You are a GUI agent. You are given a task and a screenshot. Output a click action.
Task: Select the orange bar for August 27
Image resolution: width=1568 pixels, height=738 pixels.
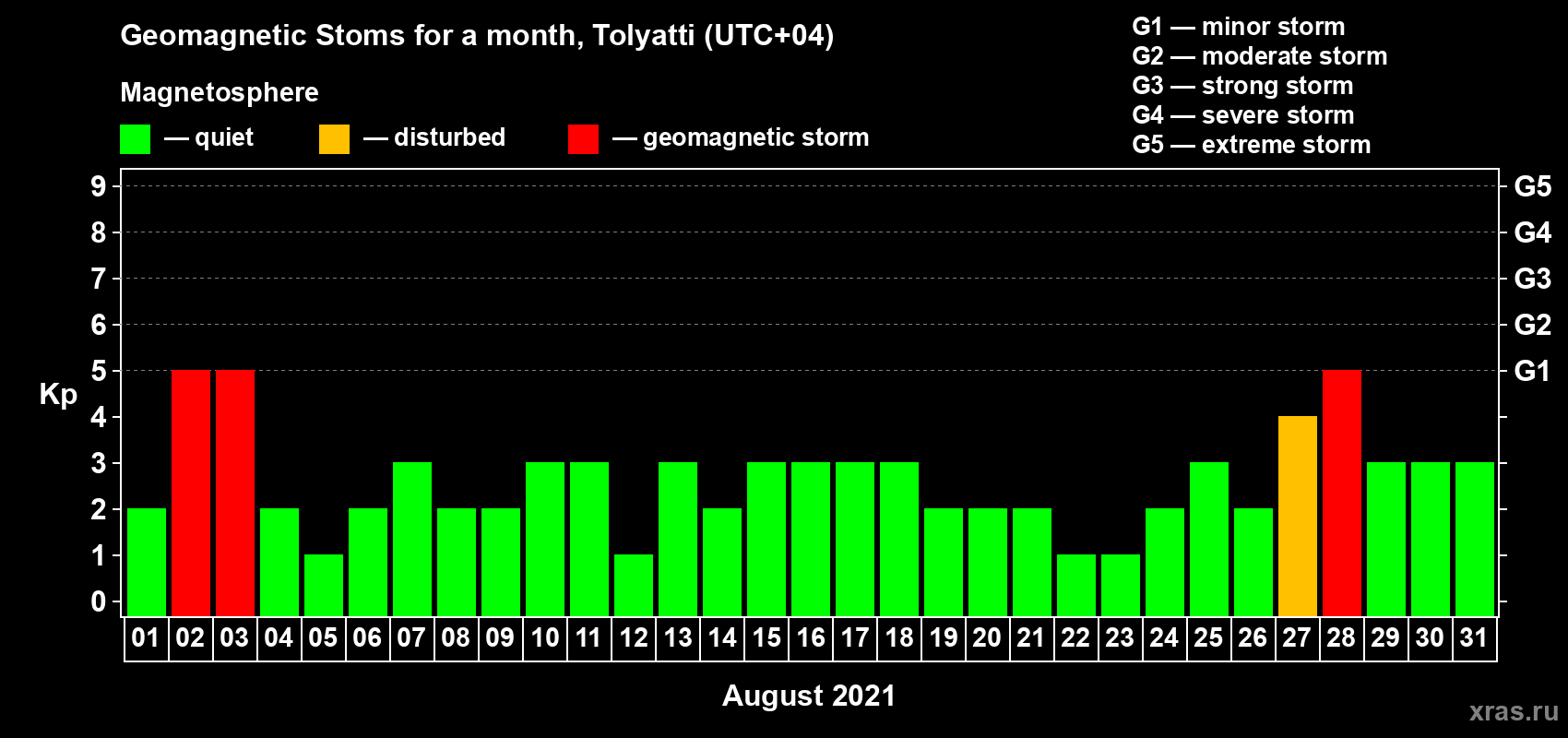click(x=1298, y=516)
